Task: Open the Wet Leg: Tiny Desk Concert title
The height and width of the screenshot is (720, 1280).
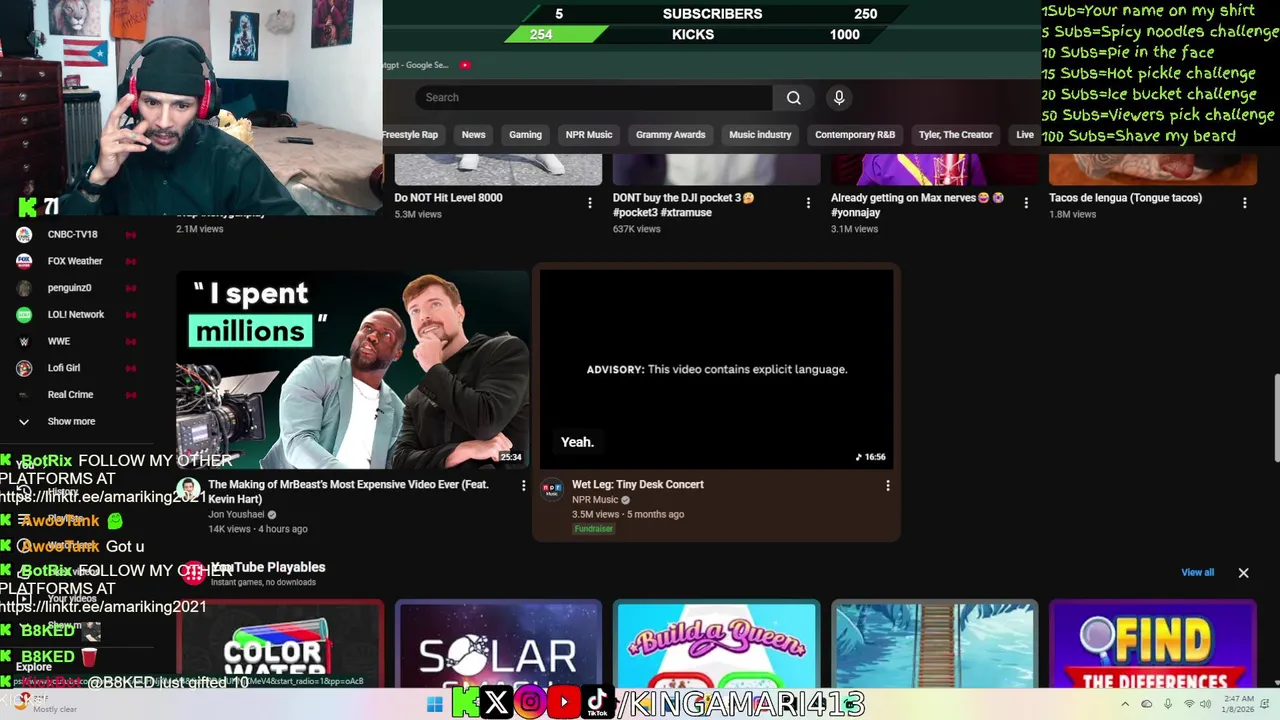Action: tap(638, 485)
